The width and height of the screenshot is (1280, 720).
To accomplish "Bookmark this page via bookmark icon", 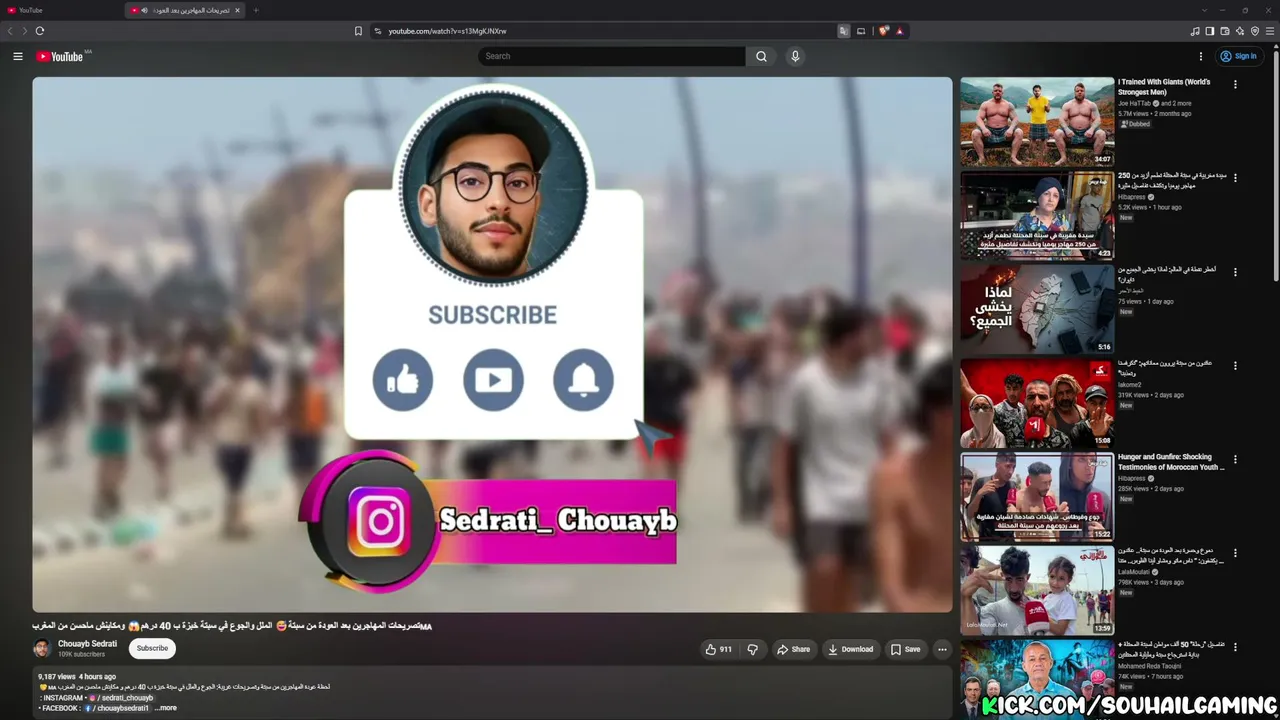I will 358,31.
